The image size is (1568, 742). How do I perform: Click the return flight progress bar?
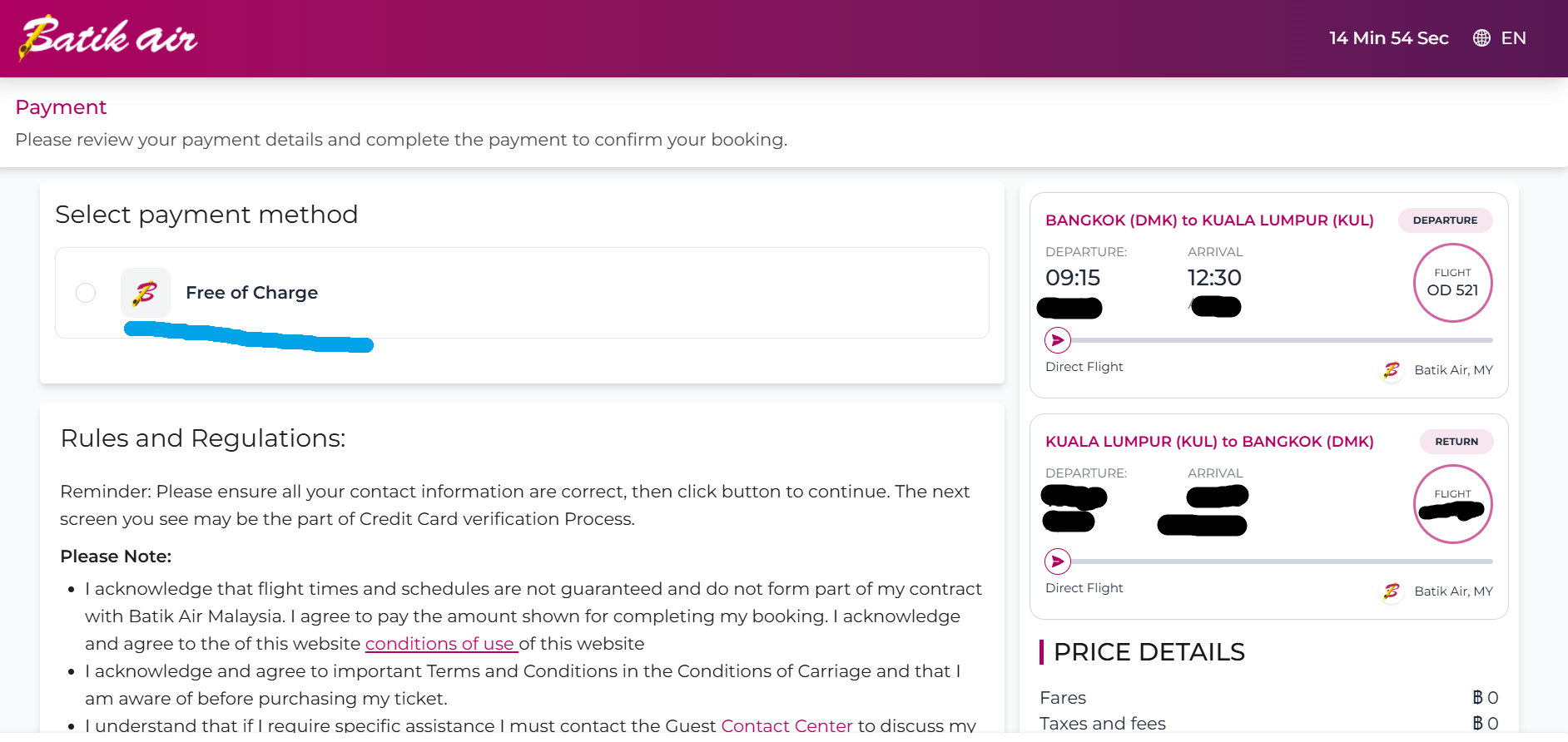pos(1282,561)
